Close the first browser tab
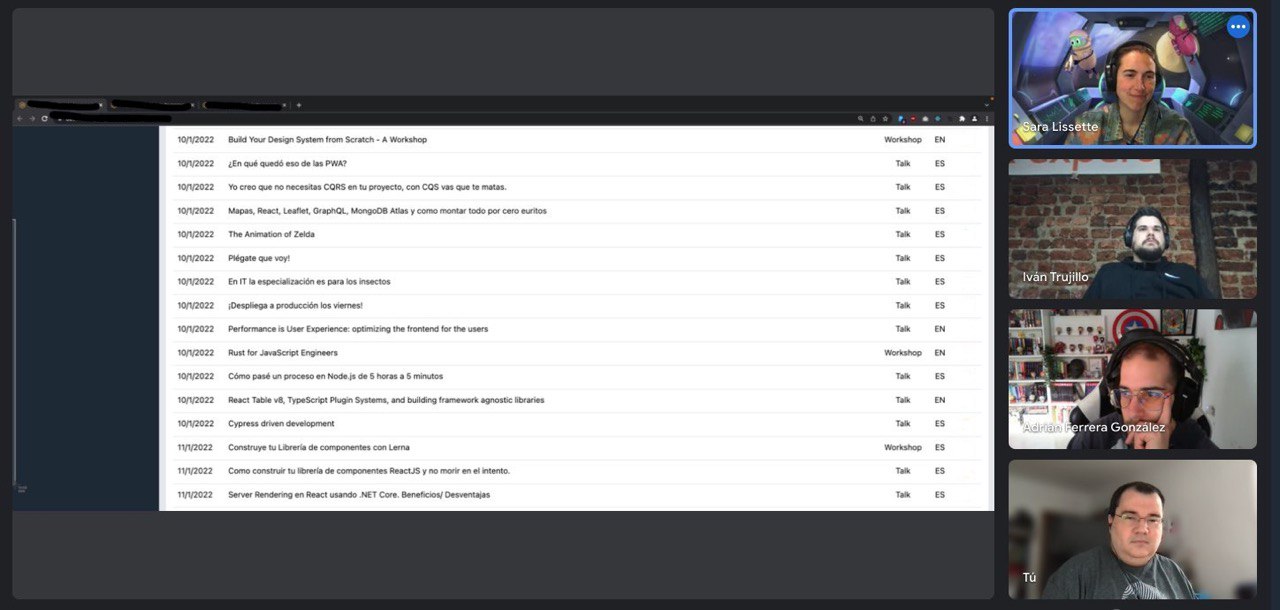 [101, 105]
